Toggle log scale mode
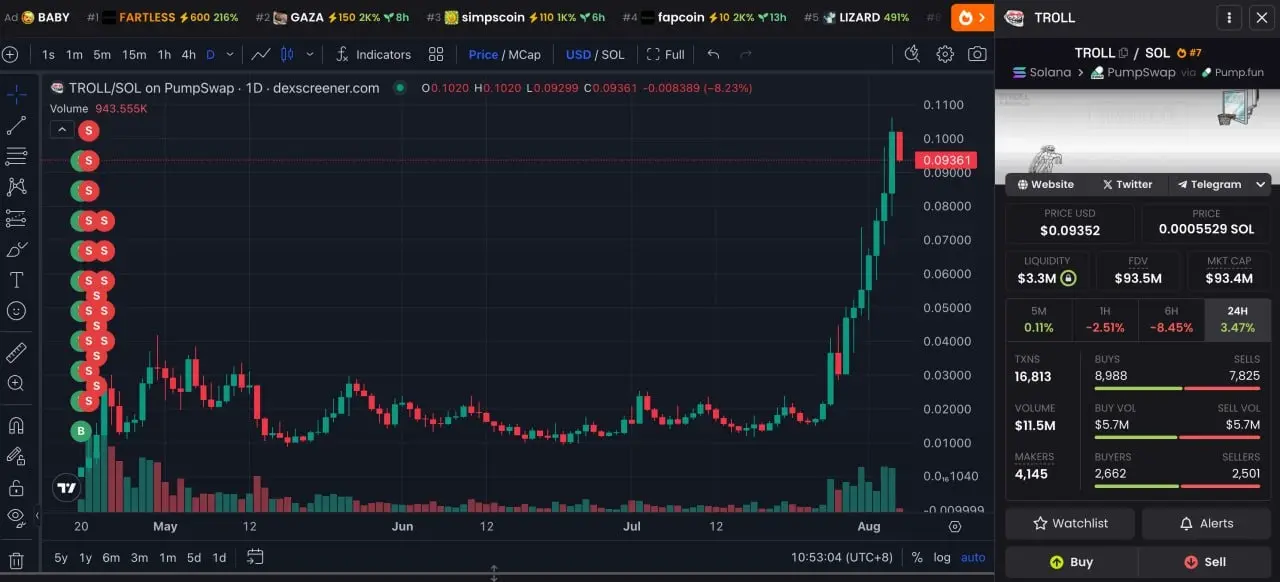This screenshot has height=582, width=1280. (942, 557)
